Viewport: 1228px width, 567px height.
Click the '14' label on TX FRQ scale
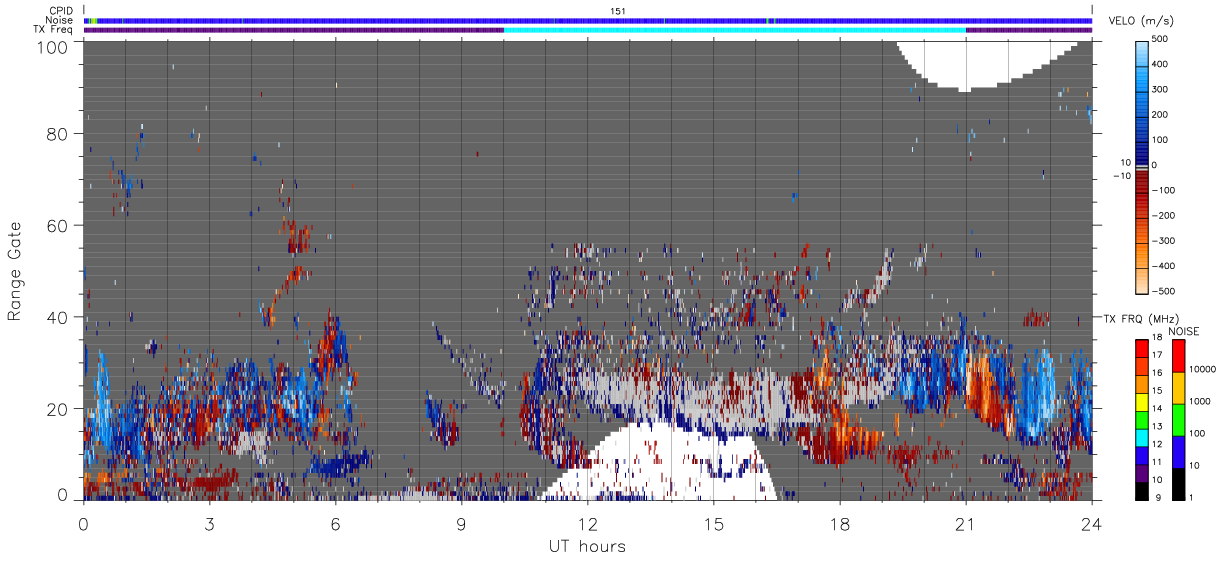pyautogui.click(x=1157, y=409)
